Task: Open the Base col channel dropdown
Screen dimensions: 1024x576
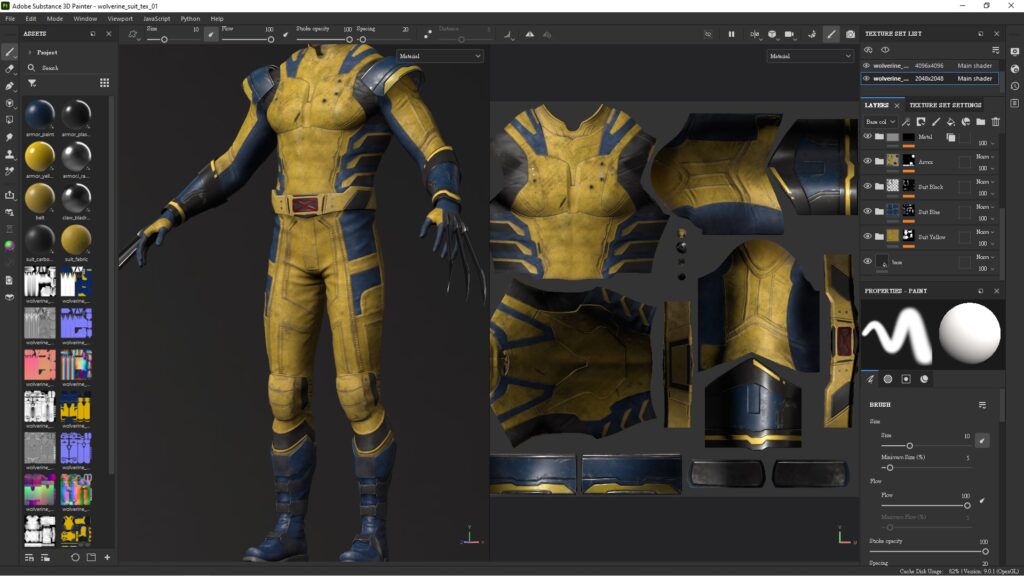Action: coord(881,121)
